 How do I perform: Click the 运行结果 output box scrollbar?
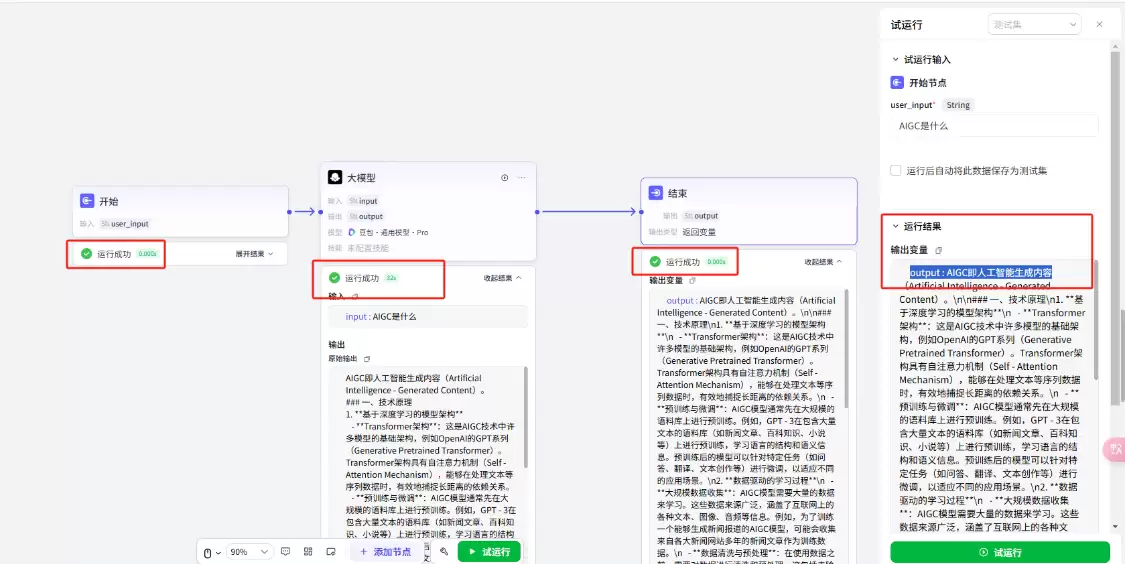tap(1096, 319)
